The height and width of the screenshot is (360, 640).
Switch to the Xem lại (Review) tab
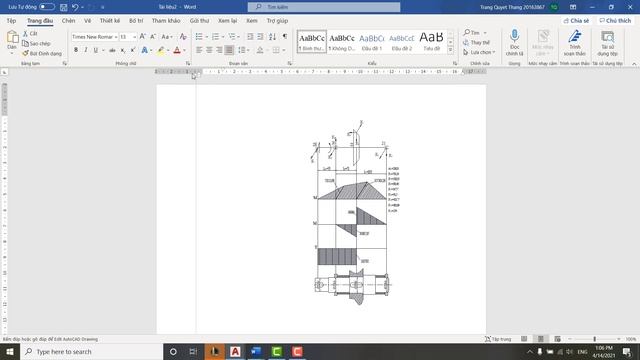click(227, 20)
